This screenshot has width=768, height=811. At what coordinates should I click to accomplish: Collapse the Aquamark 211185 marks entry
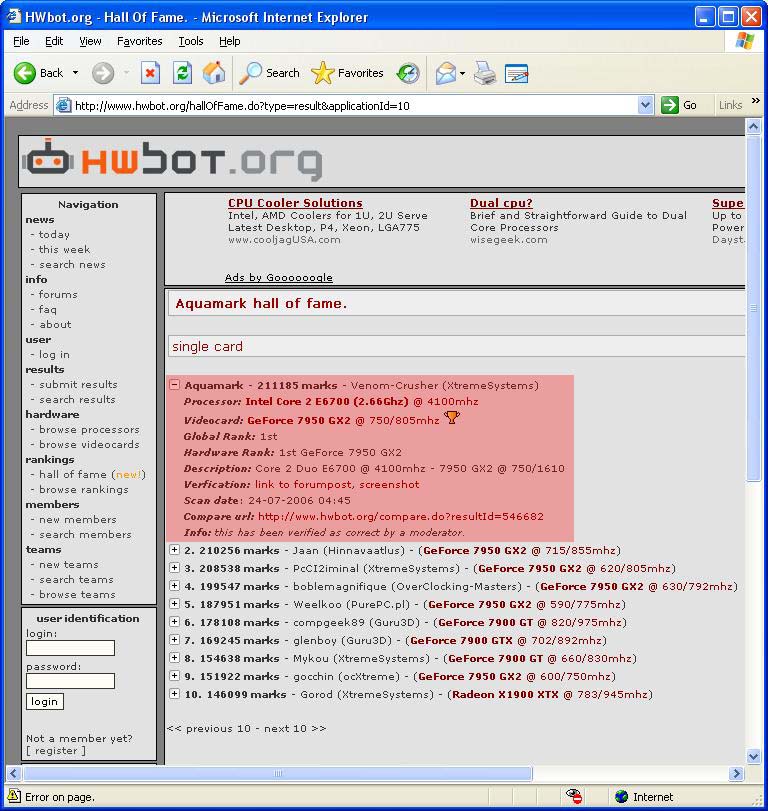point(174,384)
